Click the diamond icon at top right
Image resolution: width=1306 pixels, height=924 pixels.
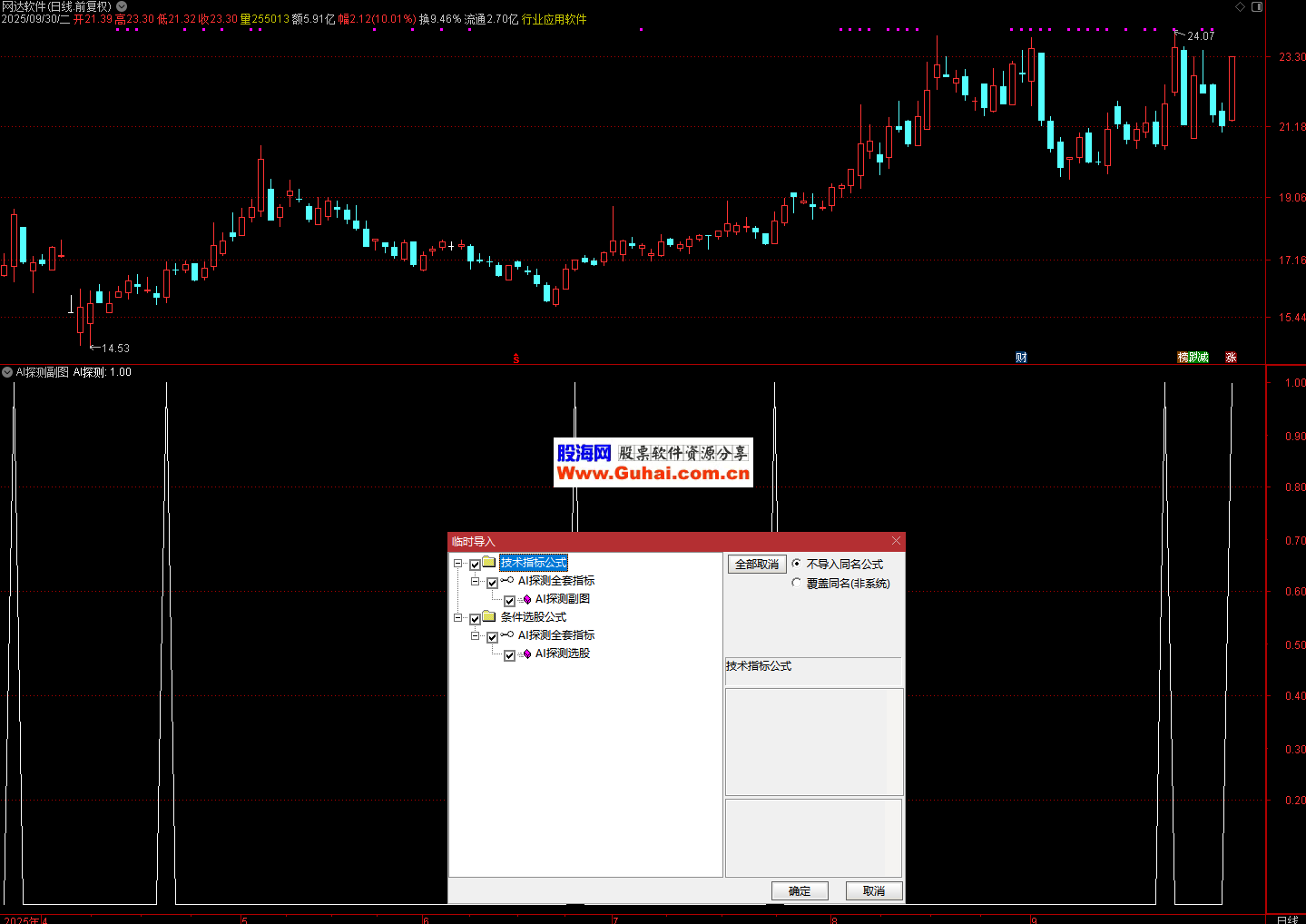(x=1241, y=6)
